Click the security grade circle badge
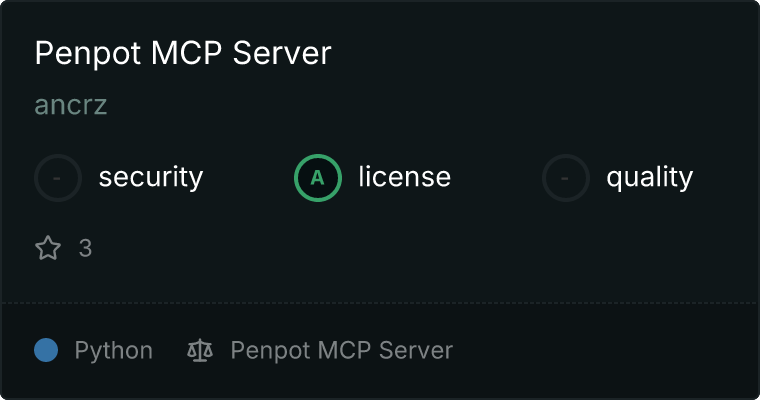760x400 pixels. (x=58, y=178)
